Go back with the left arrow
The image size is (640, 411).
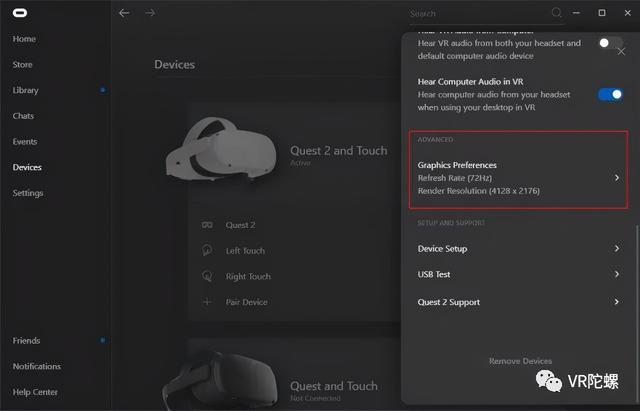pos(124,13)
